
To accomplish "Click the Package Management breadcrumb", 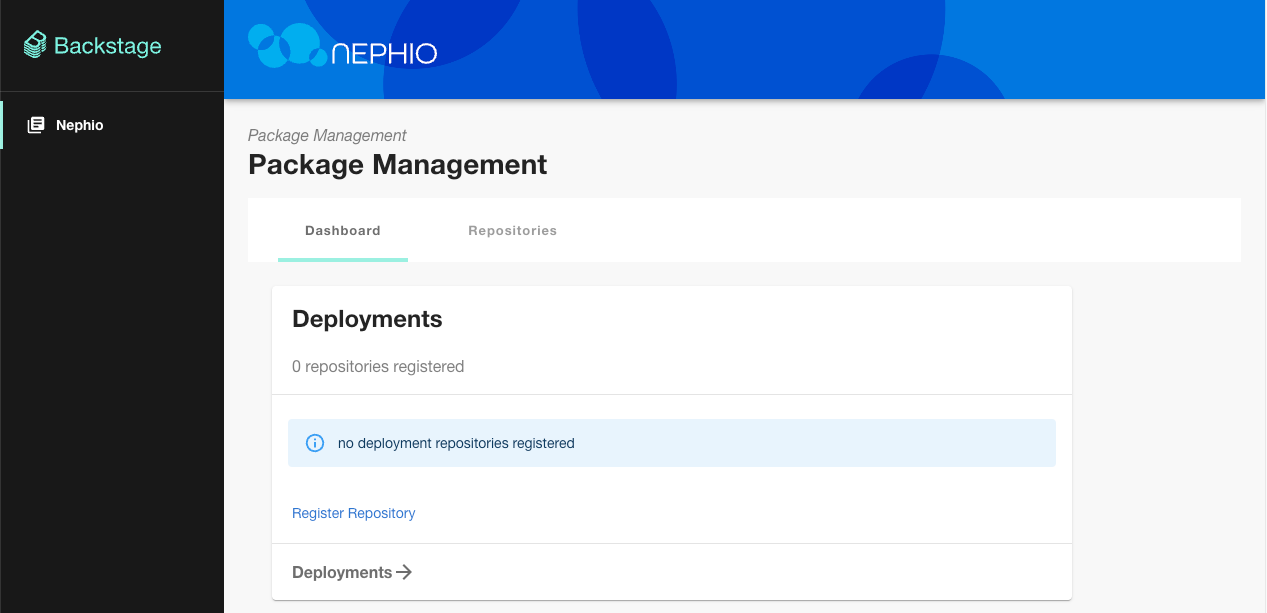I will pyautogui.click(x=326, y=135).
